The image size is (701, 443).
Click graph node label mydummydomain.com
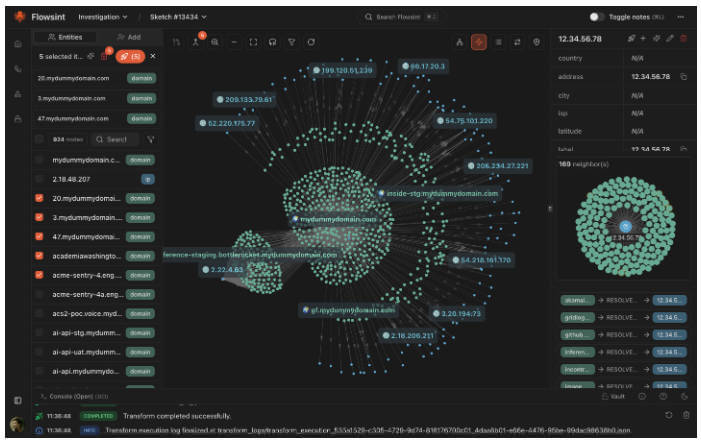(x=334, y=219)
